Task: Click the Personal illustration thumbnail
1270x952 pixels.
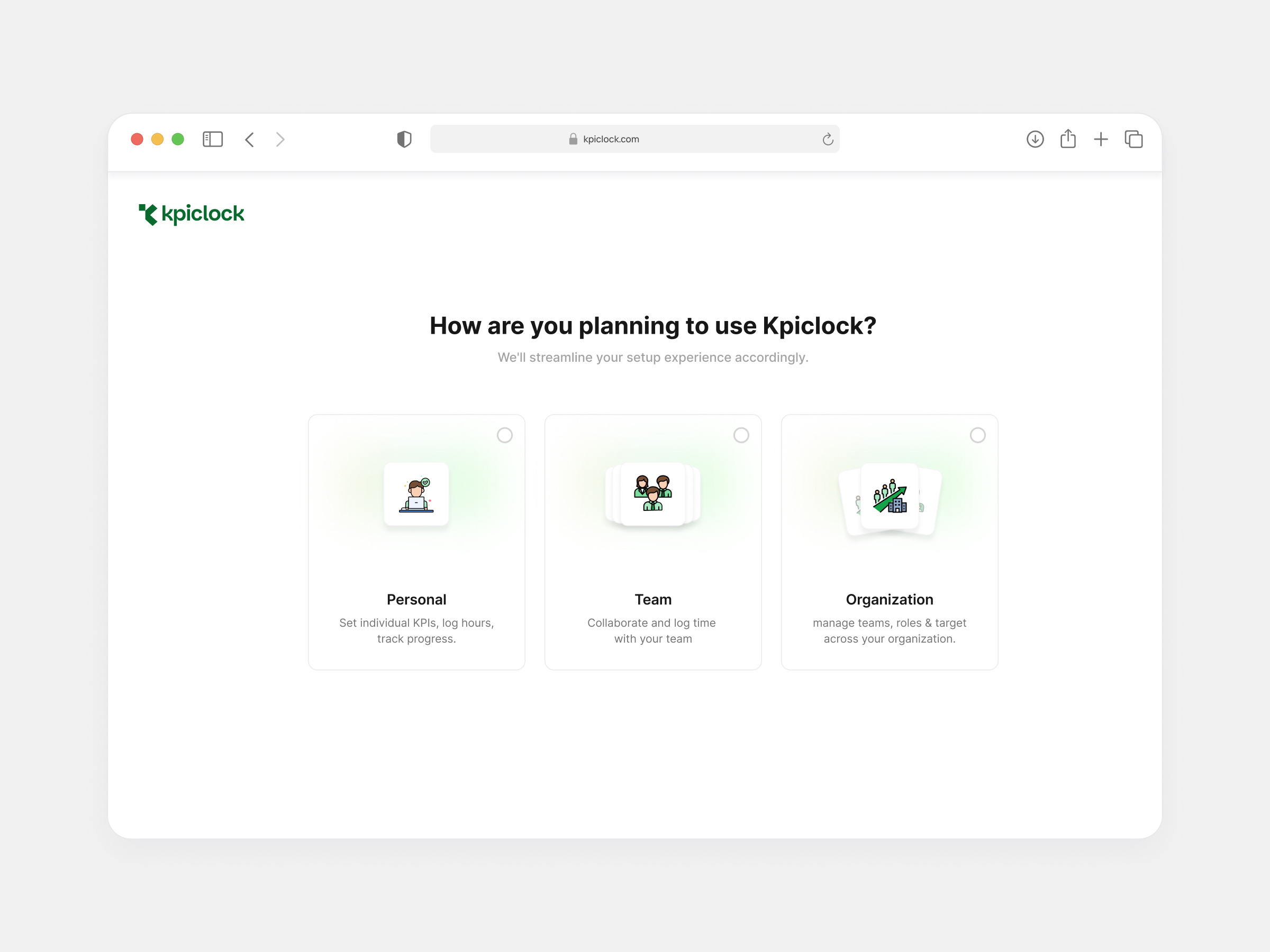Action: point(416,493)
